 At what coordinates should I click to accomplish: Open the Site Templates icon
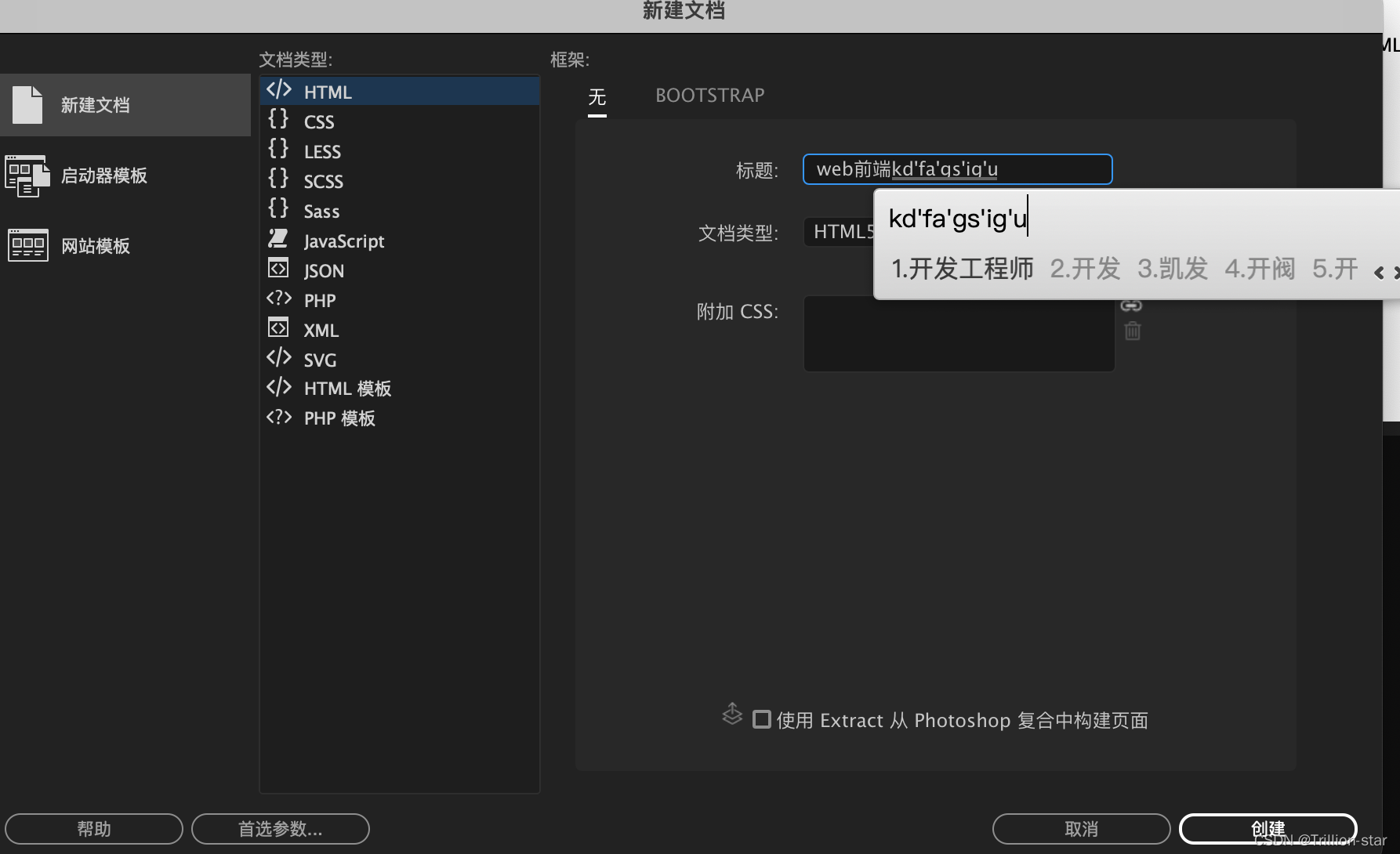(28, 245)
